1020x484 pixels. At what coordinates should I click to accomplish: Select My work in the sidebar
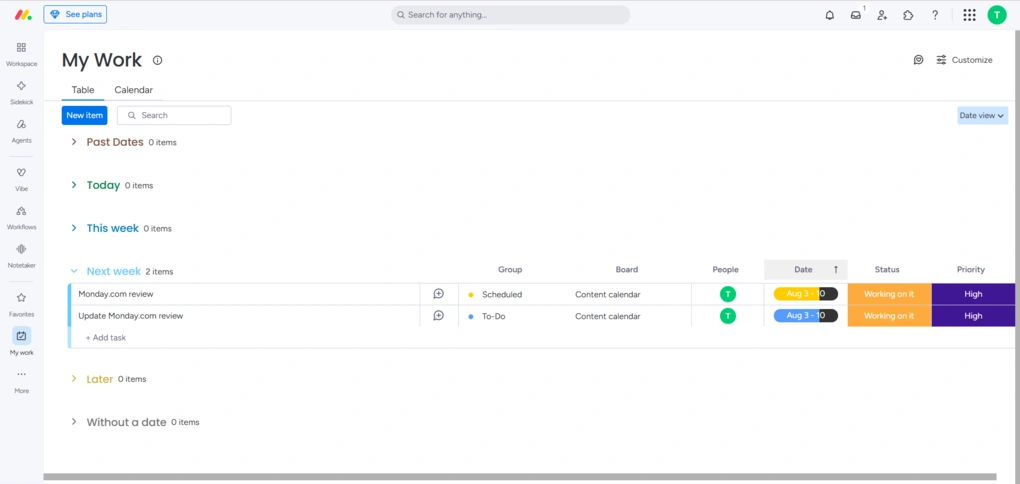click(21, 342)
